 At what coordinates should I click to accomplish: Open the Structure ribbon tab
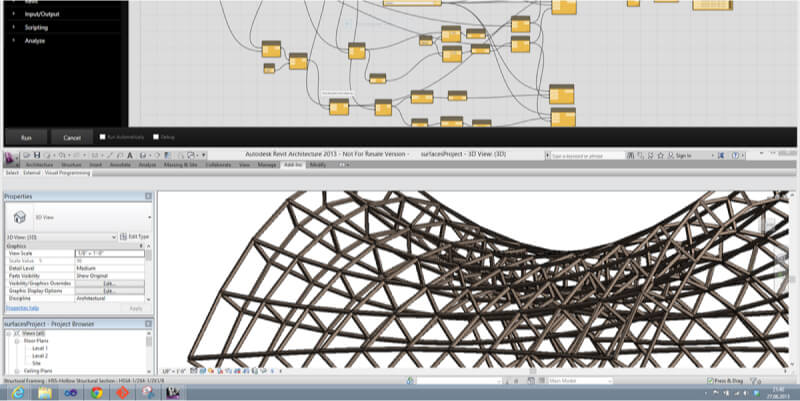click(71, 165)
